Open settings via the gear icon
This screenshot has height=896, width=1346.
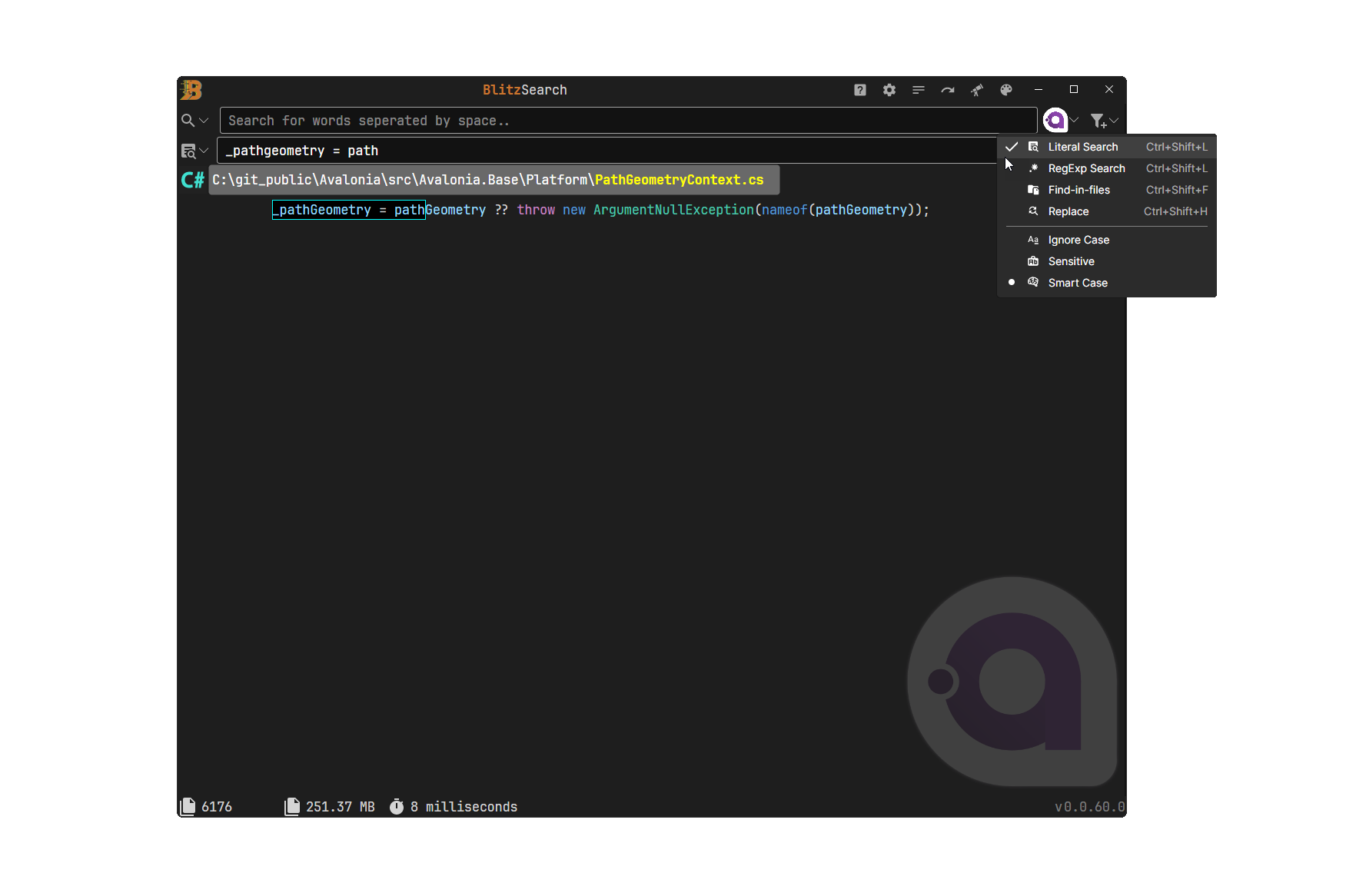[889, 90]
